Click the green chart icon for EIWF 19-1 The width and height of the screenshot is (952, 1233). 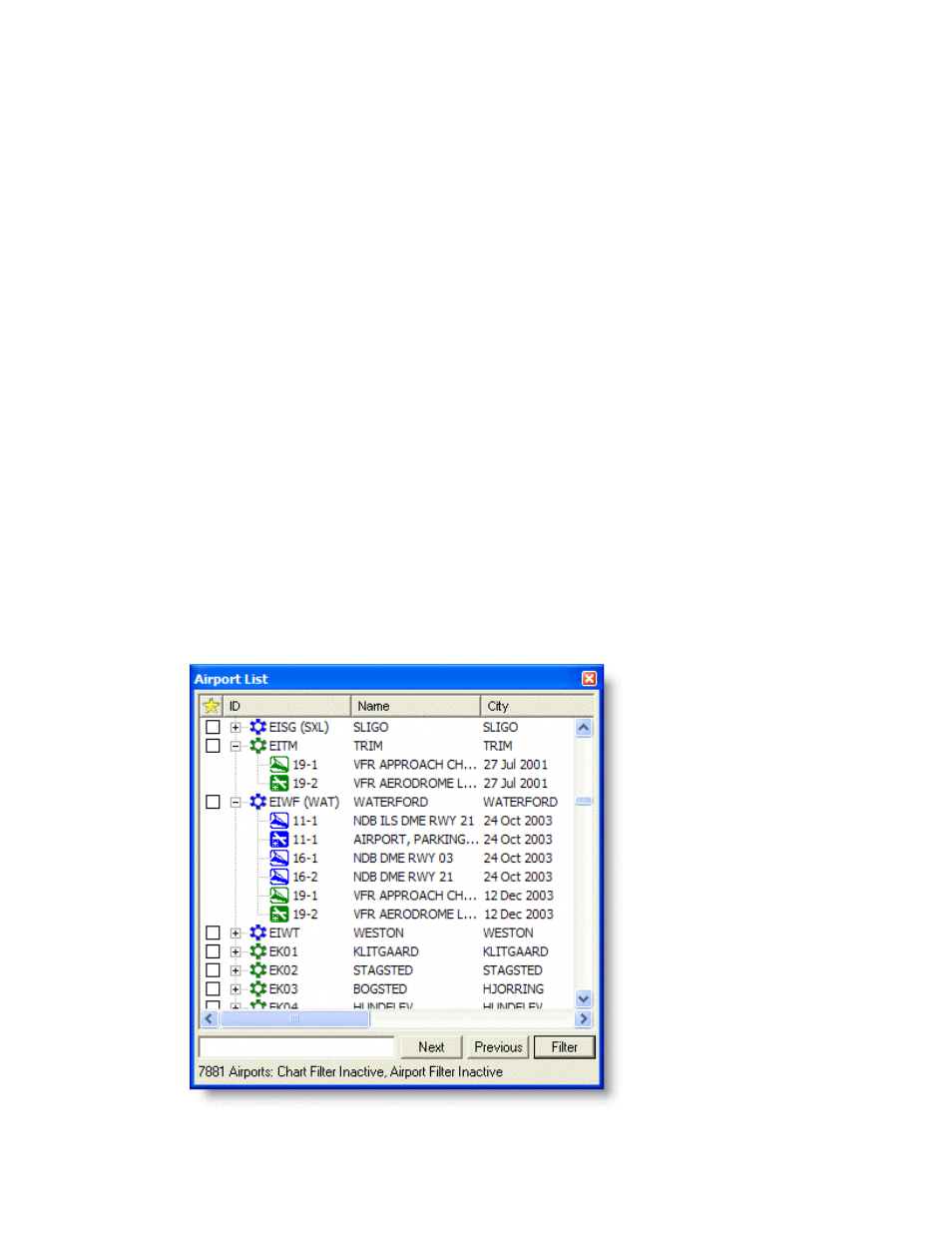tap(279, 896)
